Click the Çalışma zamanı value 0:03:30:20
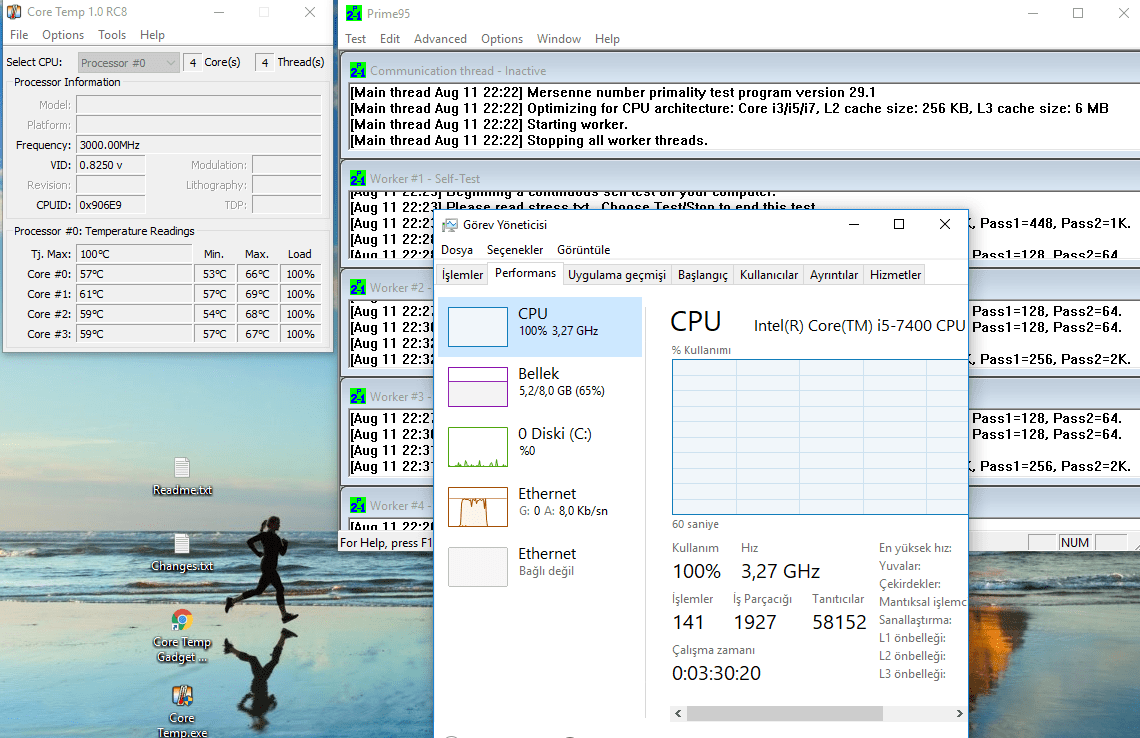1140x738 pixels. point(716,673)
